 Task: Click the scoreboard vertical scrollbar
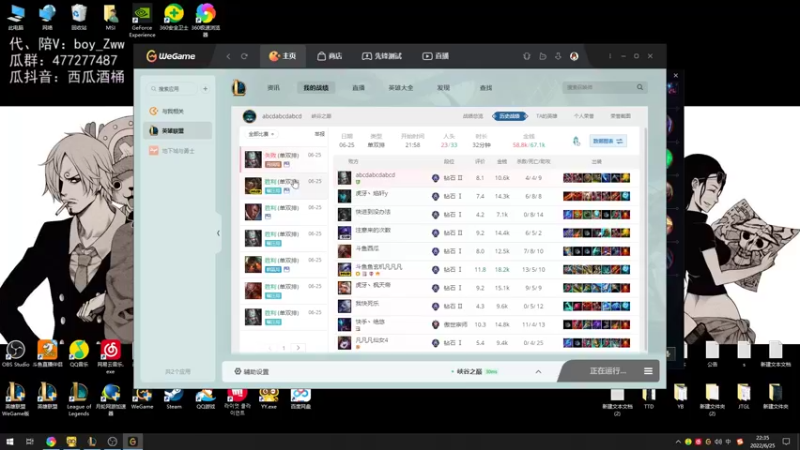click(x=645, y=240)
